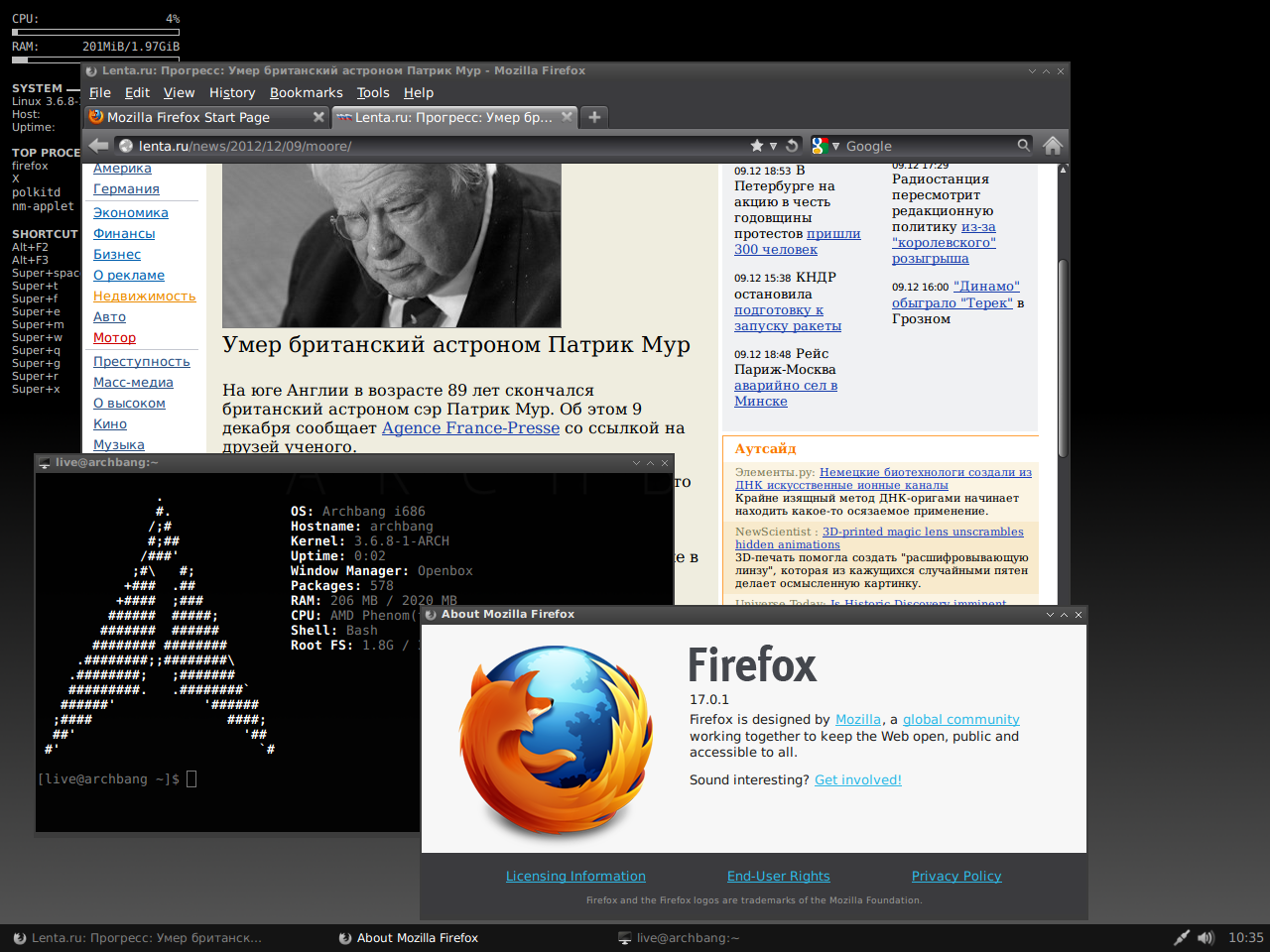Open a new tab with the plus button
Viewport: 1270px width, 952px height.
click(594, 117)
